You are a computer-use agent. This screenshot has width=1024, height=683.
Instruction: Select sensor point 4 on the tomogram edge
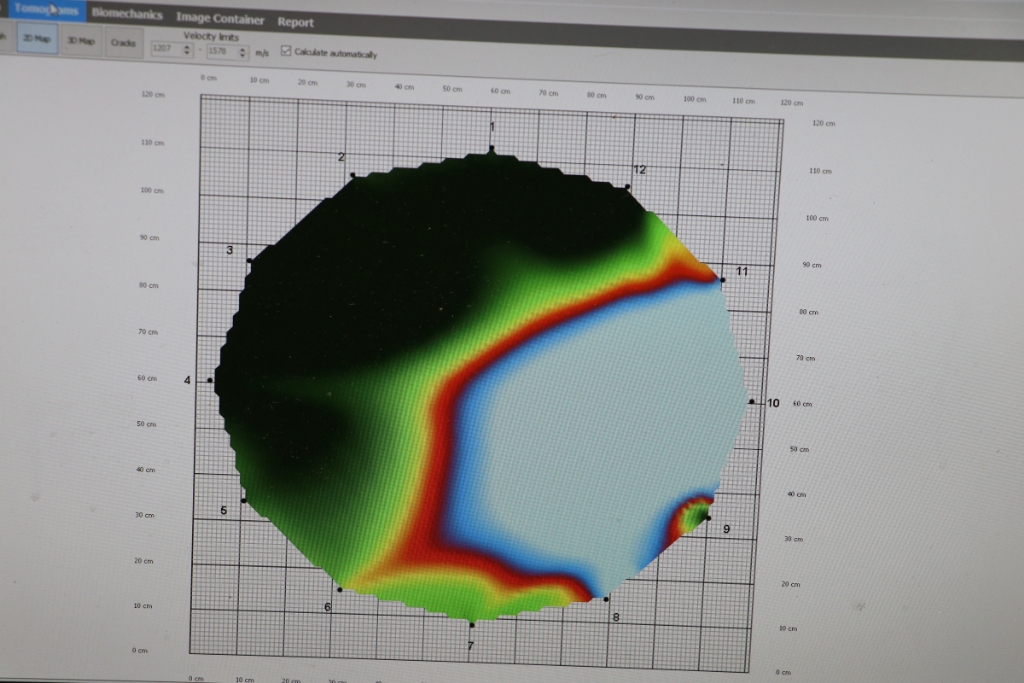tap(210, 380)
